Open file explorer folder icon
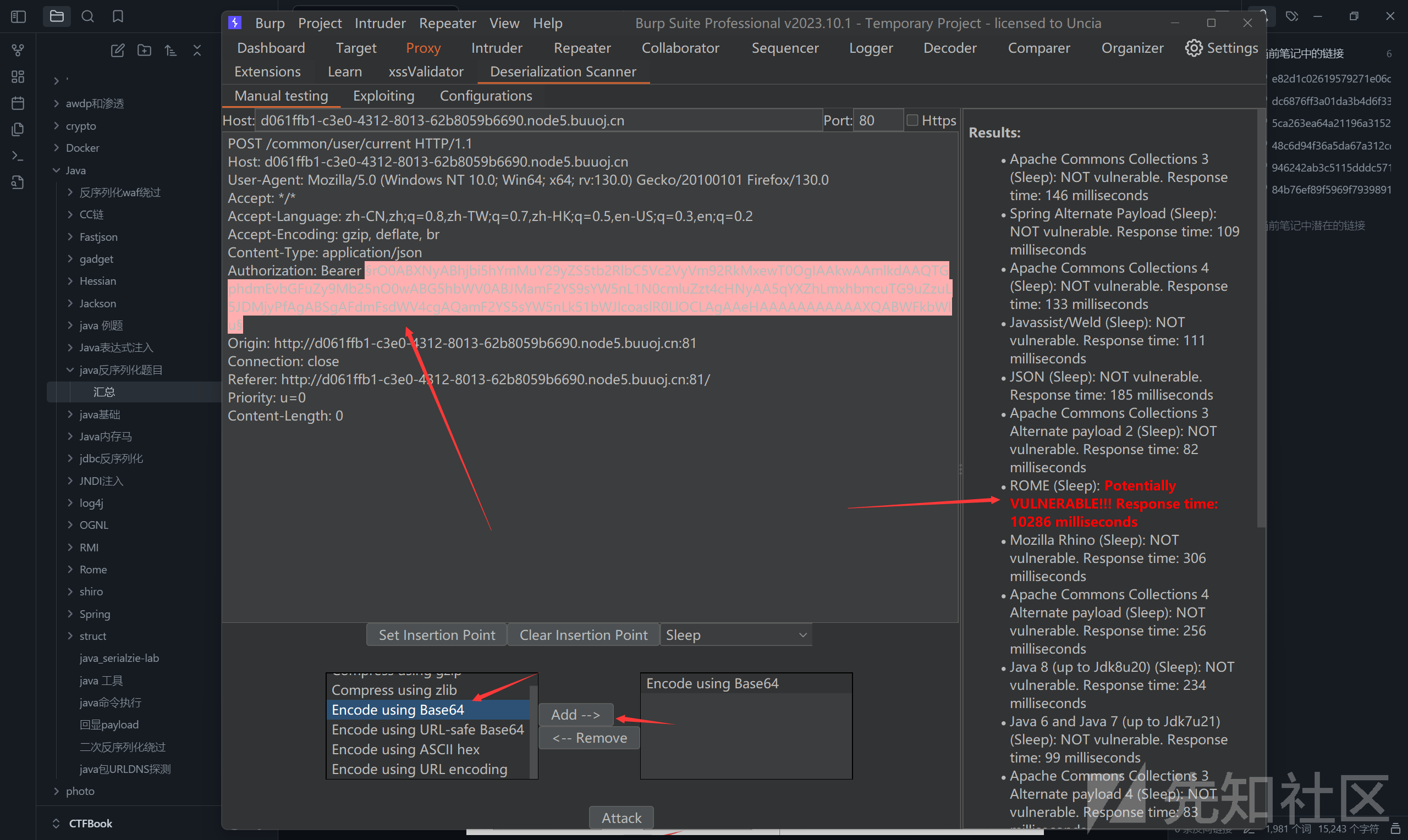Viewport: 1408px width, 840px height. (x=57, y=16)
